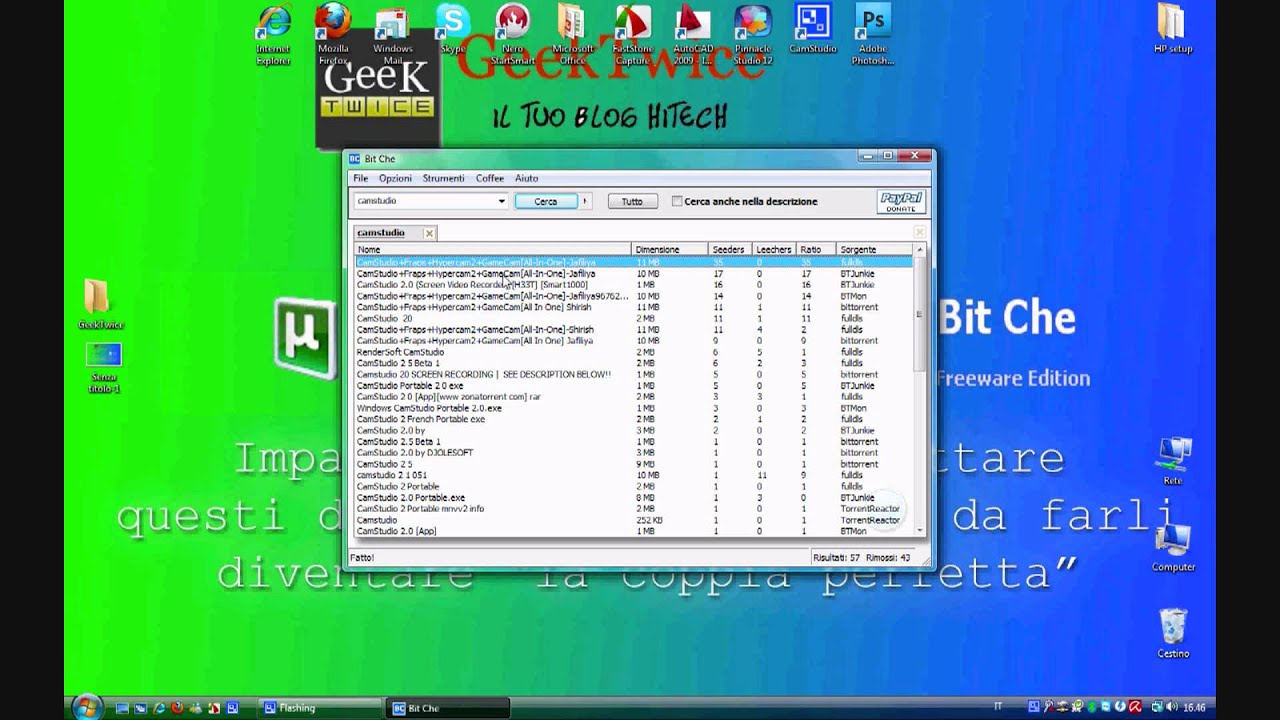Image resolution: width=1280 pixels, height=720 pixels.
Task: Sort results by Ratio column
Action: click(817, 249)
